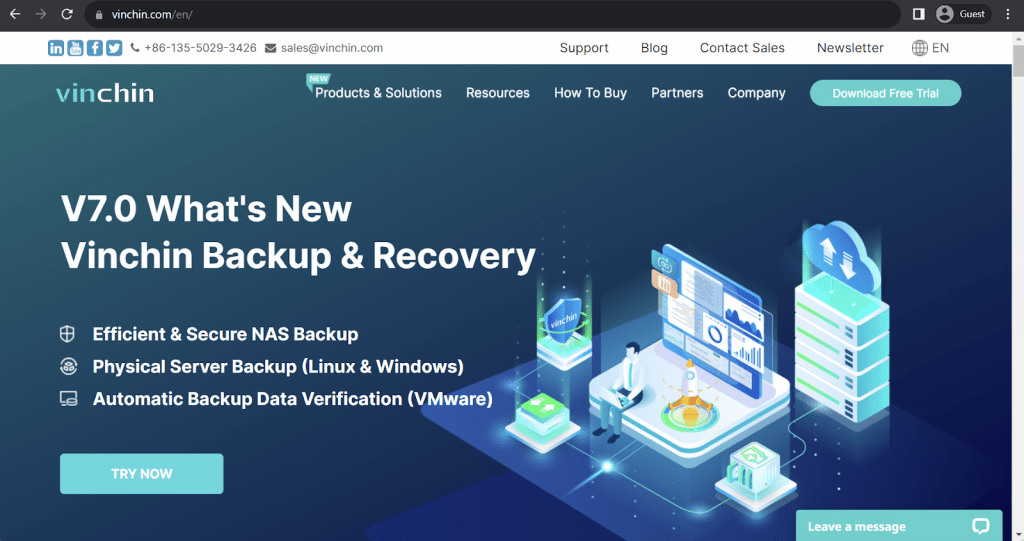1024x541 pixels.
Task: Click the Contact Sales link
Action: [x=742, y=48]
